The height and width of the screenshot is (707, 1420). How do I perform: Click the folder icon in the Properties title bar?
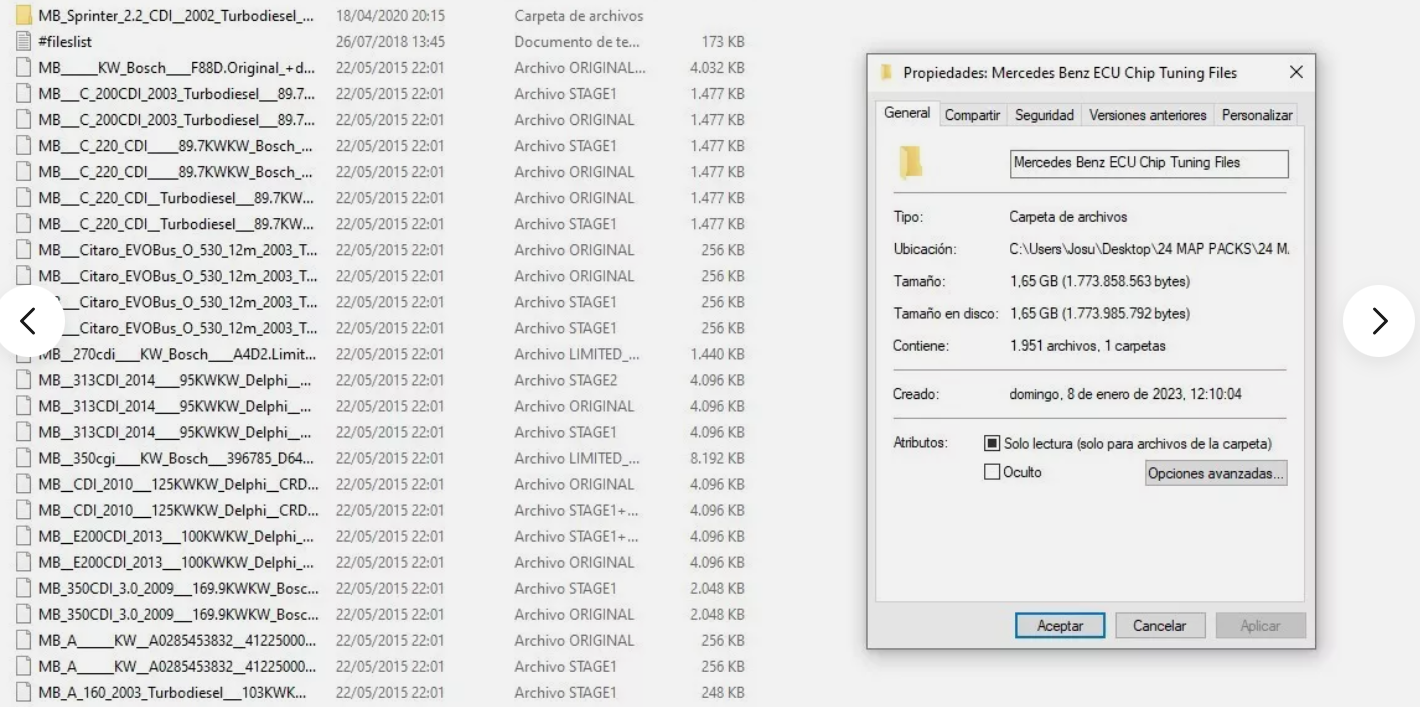point(884,71)
